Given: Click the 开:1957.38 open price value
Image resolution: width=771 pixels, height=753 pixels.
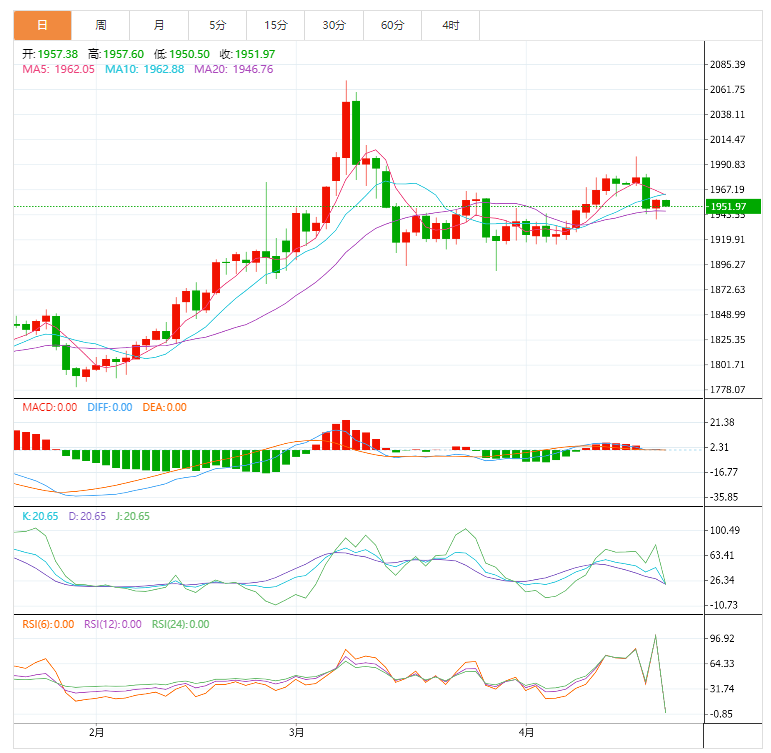Looking at the screenshot, I should point(50,54).
